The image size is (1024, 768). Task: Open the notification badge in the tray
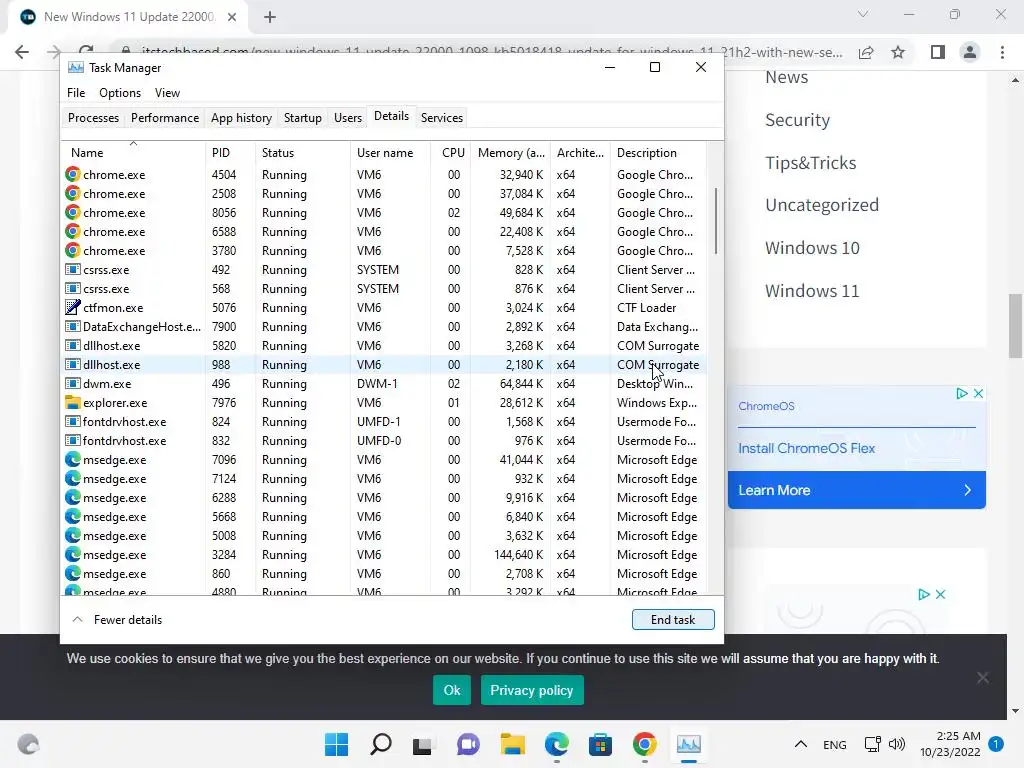[x=996, y=744]
